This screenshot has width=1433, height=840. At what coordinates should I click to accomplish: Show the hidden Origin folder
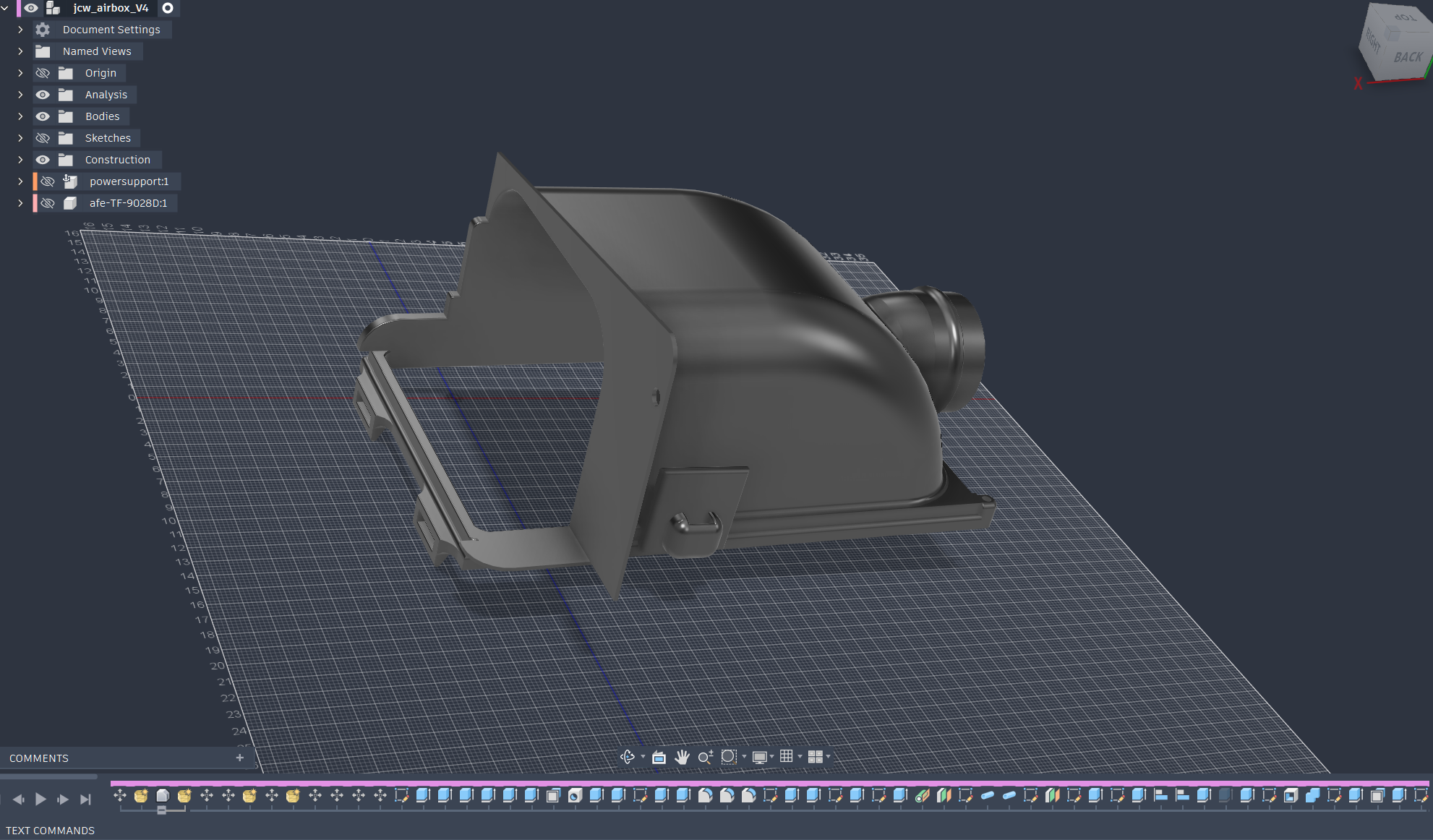[43, 73]
